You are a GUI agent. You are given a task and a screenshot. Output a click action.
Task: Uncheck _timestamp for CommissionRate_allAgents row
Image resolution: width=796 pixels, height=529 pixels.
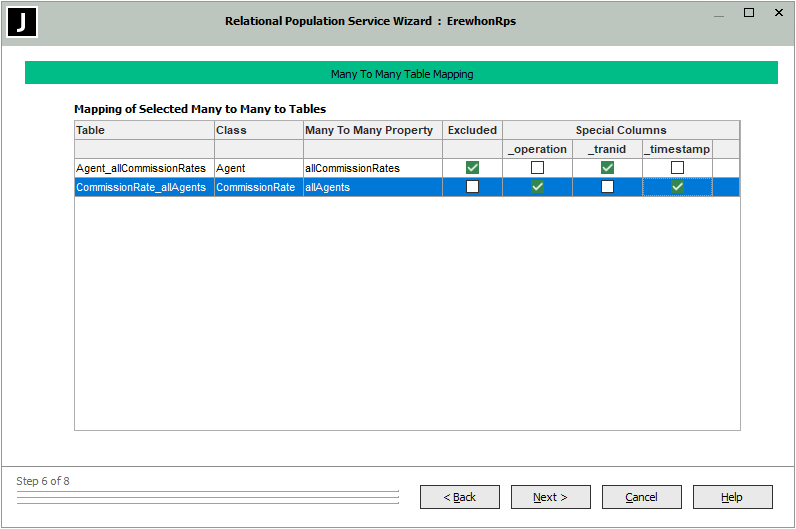coord(677,187)
